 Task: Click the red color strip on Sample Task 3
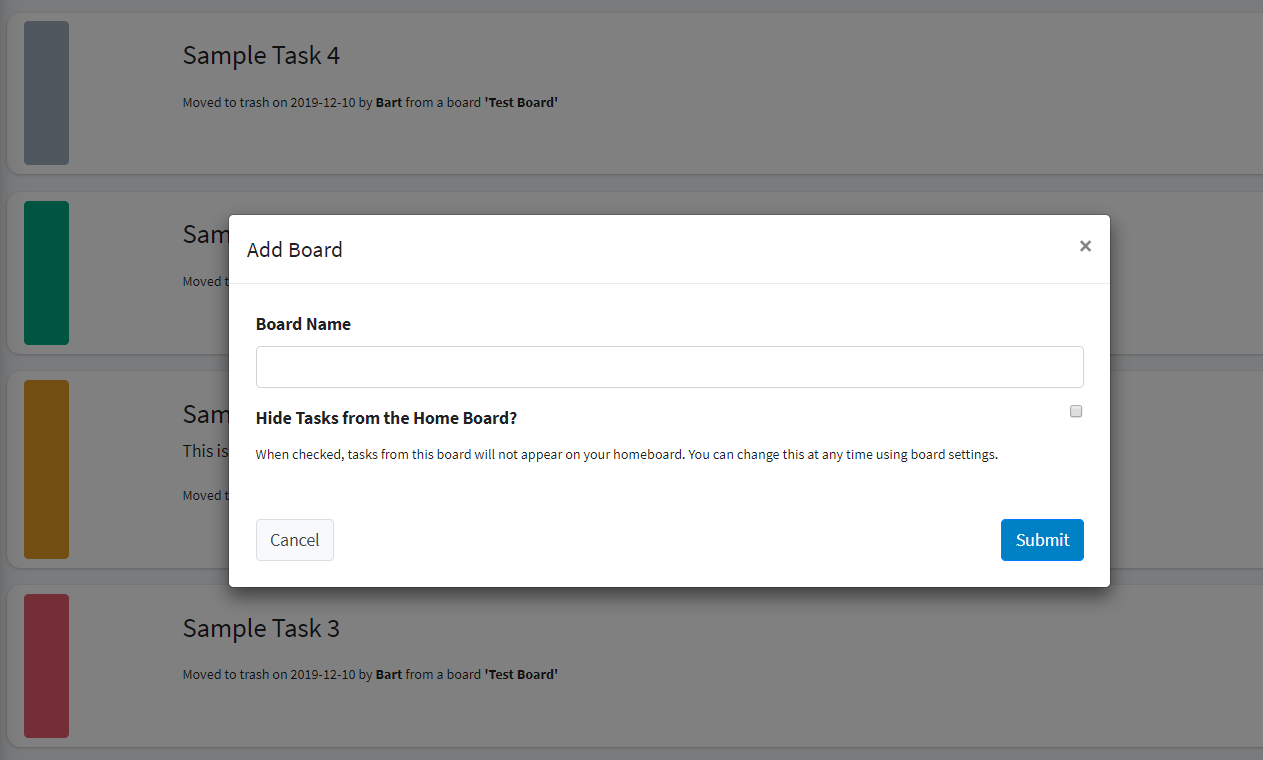[46, 665]
